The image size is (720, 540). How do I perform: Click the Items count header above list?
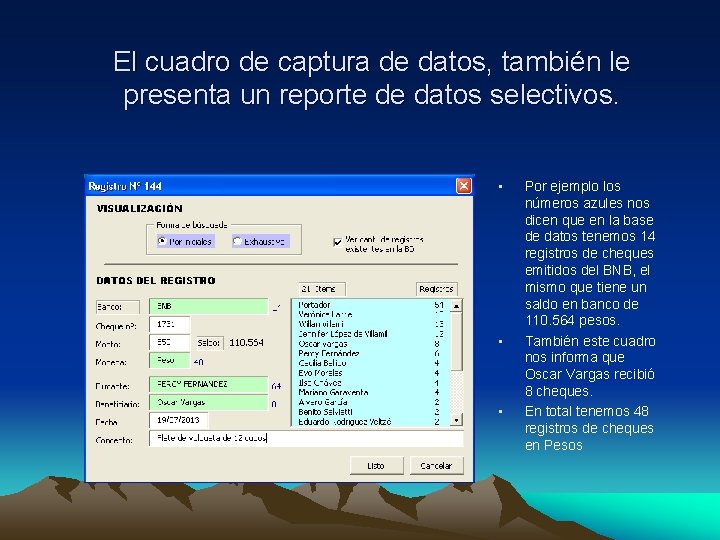(x=321, y=289)
